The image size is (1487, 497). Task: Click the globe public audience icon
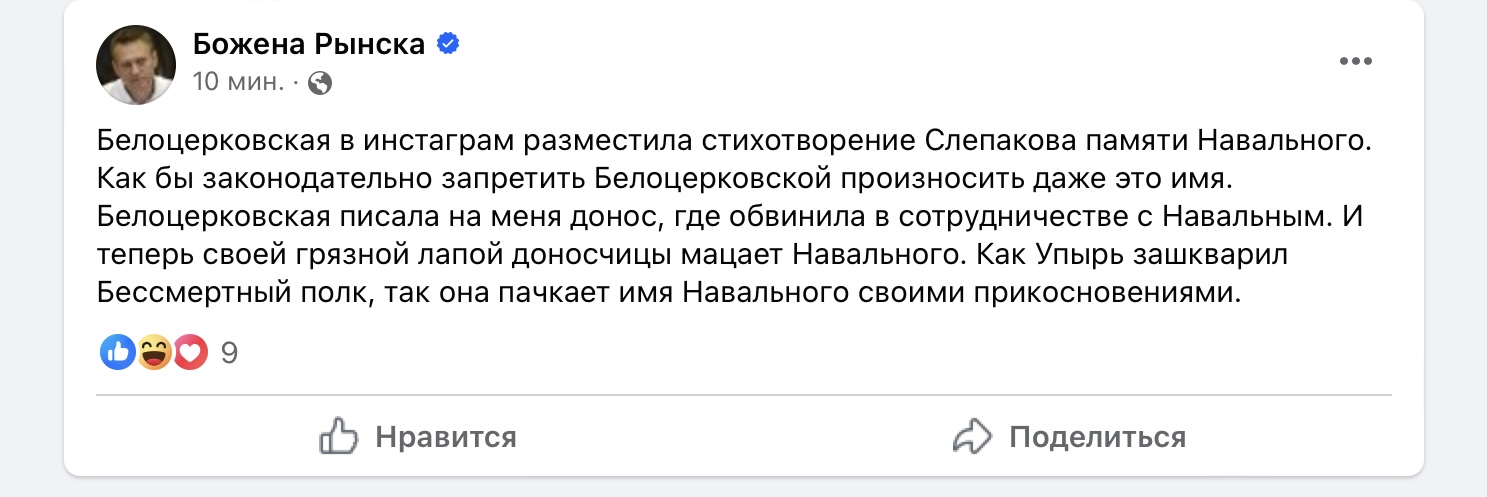(320, 84)
